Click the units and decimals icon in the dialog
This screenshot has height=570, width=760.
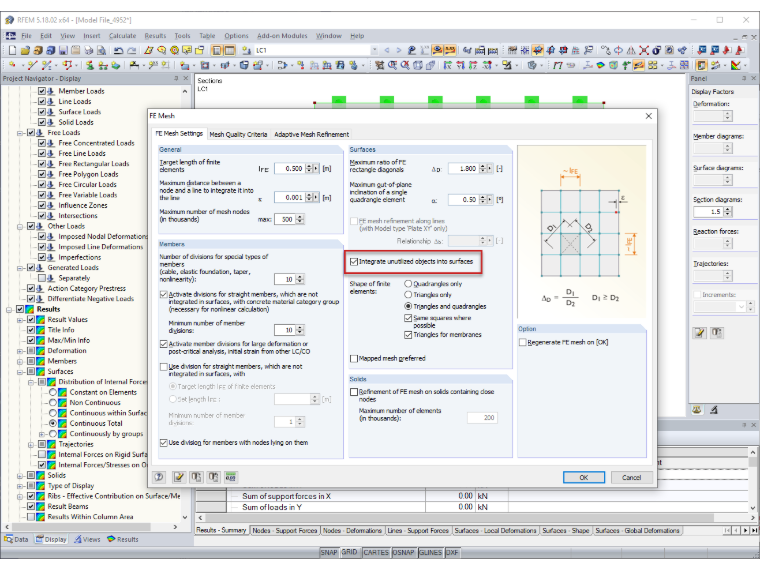231,477
